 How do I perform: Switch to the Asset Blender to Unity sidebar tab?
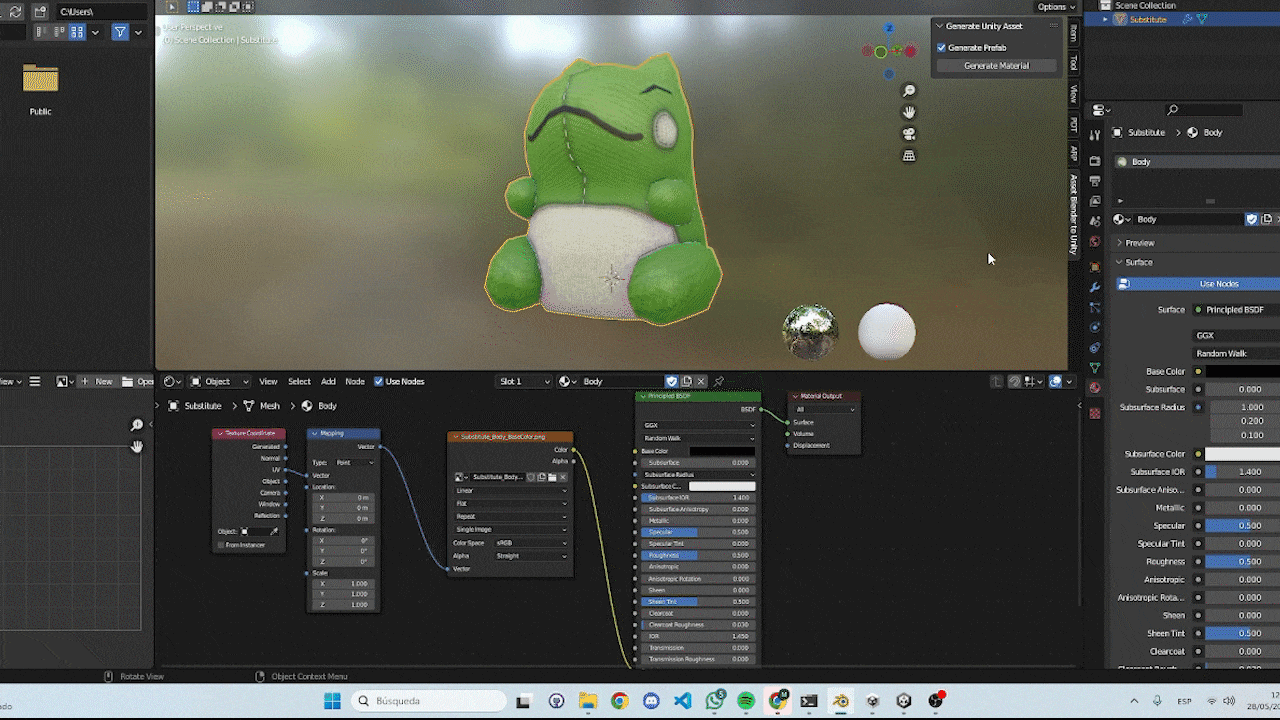1074,214
